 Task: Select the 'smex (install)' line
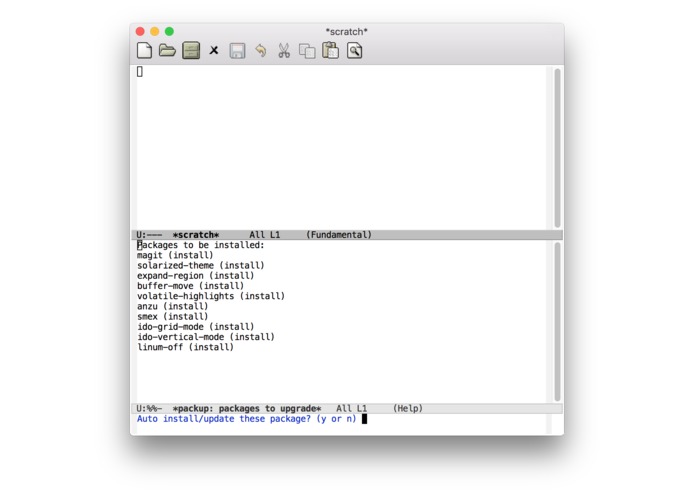(172, 316)
